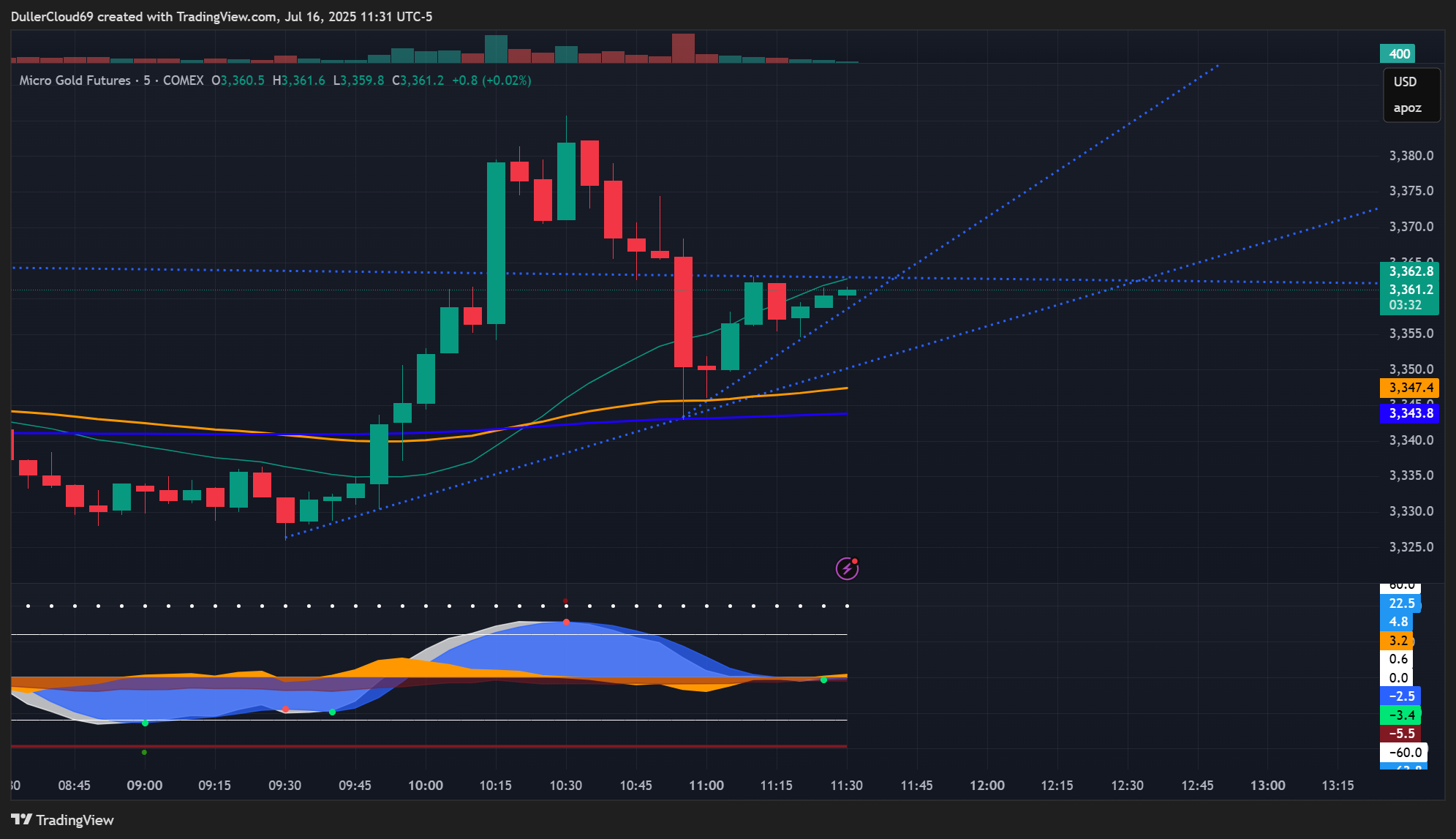1456x839 pixels.
Task: Click the 12:30 time axis label
Action: point(1128,786)
